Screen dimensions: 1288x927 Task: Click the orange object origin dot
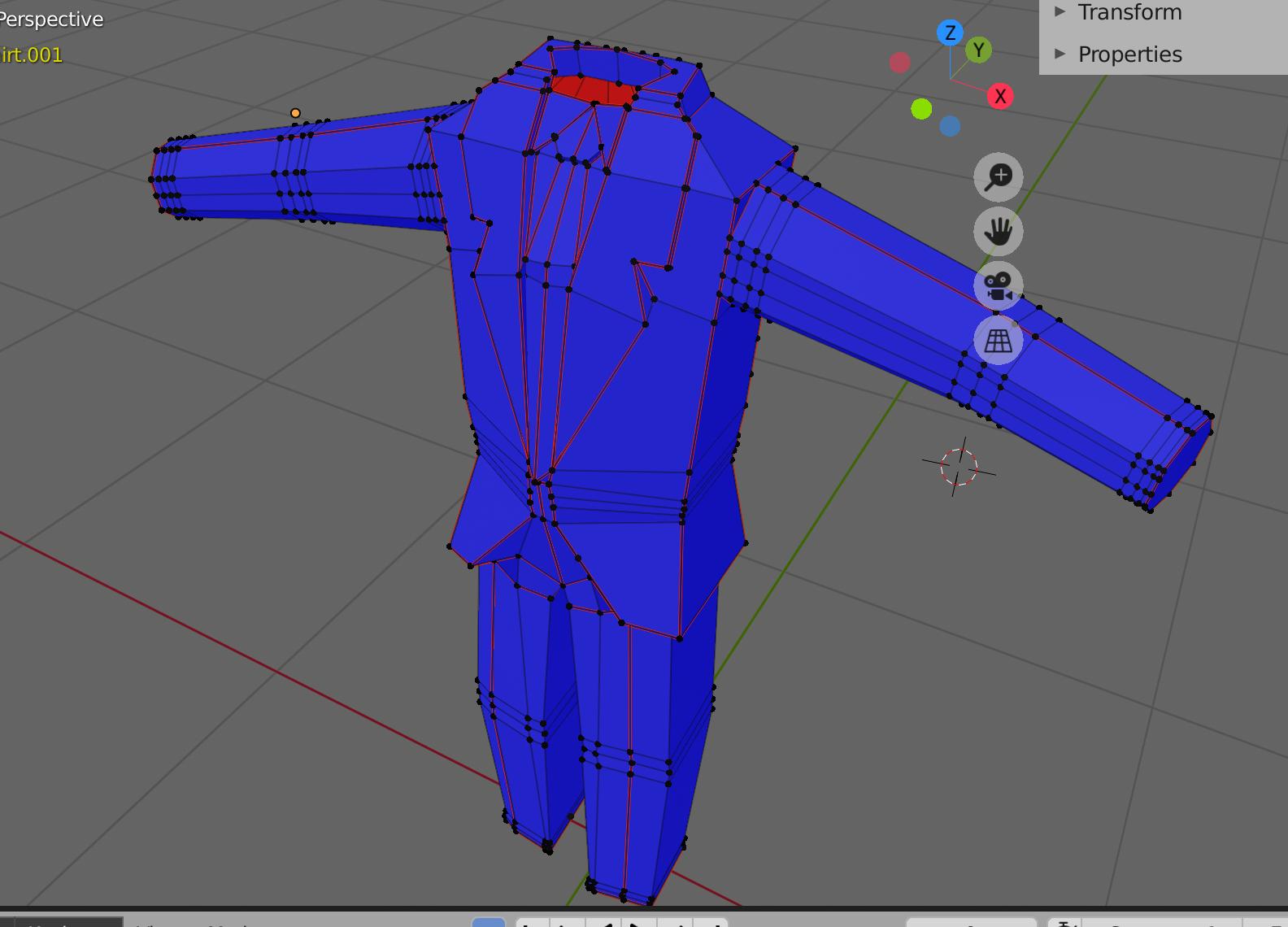pyautogui.click(x=295, y=113)
